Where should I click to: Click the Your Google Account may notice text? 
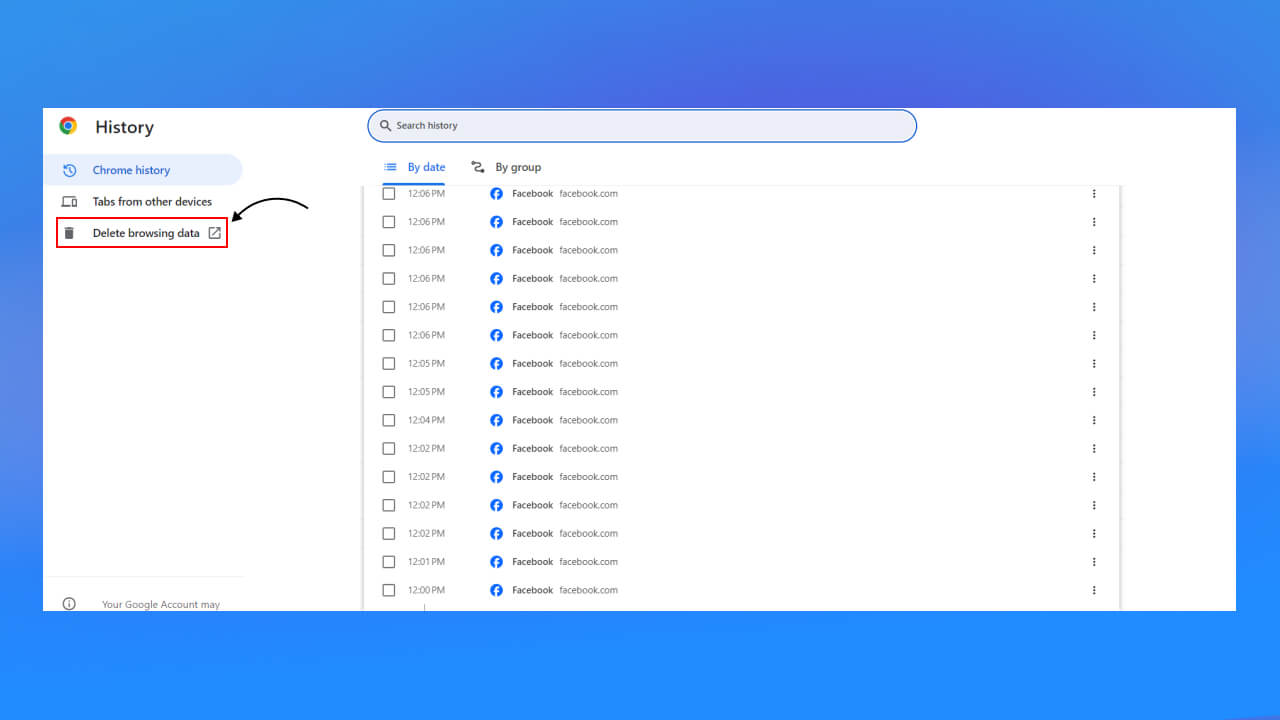click(x=161, y=605)
